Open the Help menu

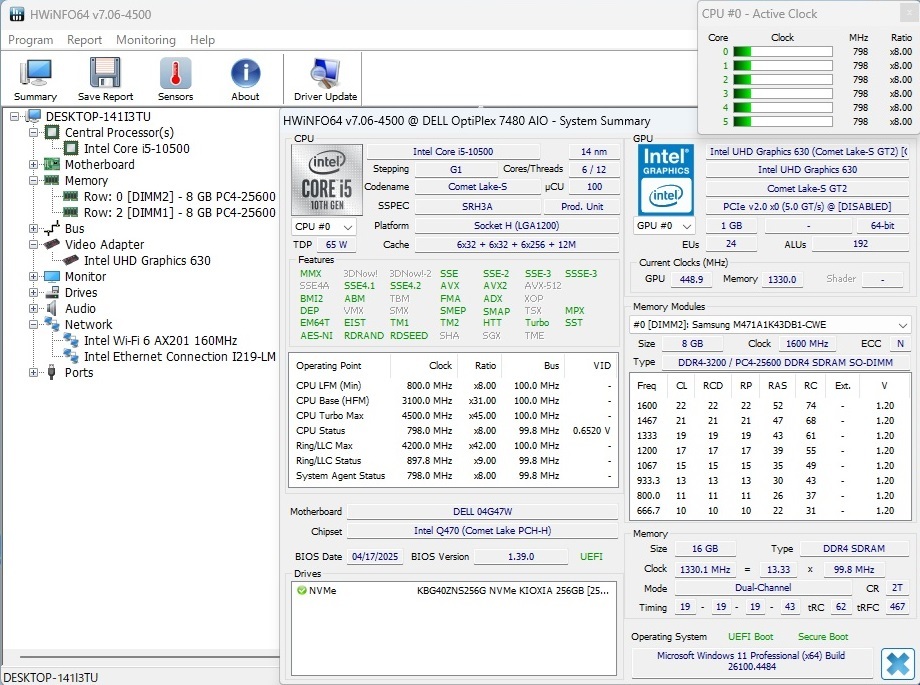click(202, 40)
